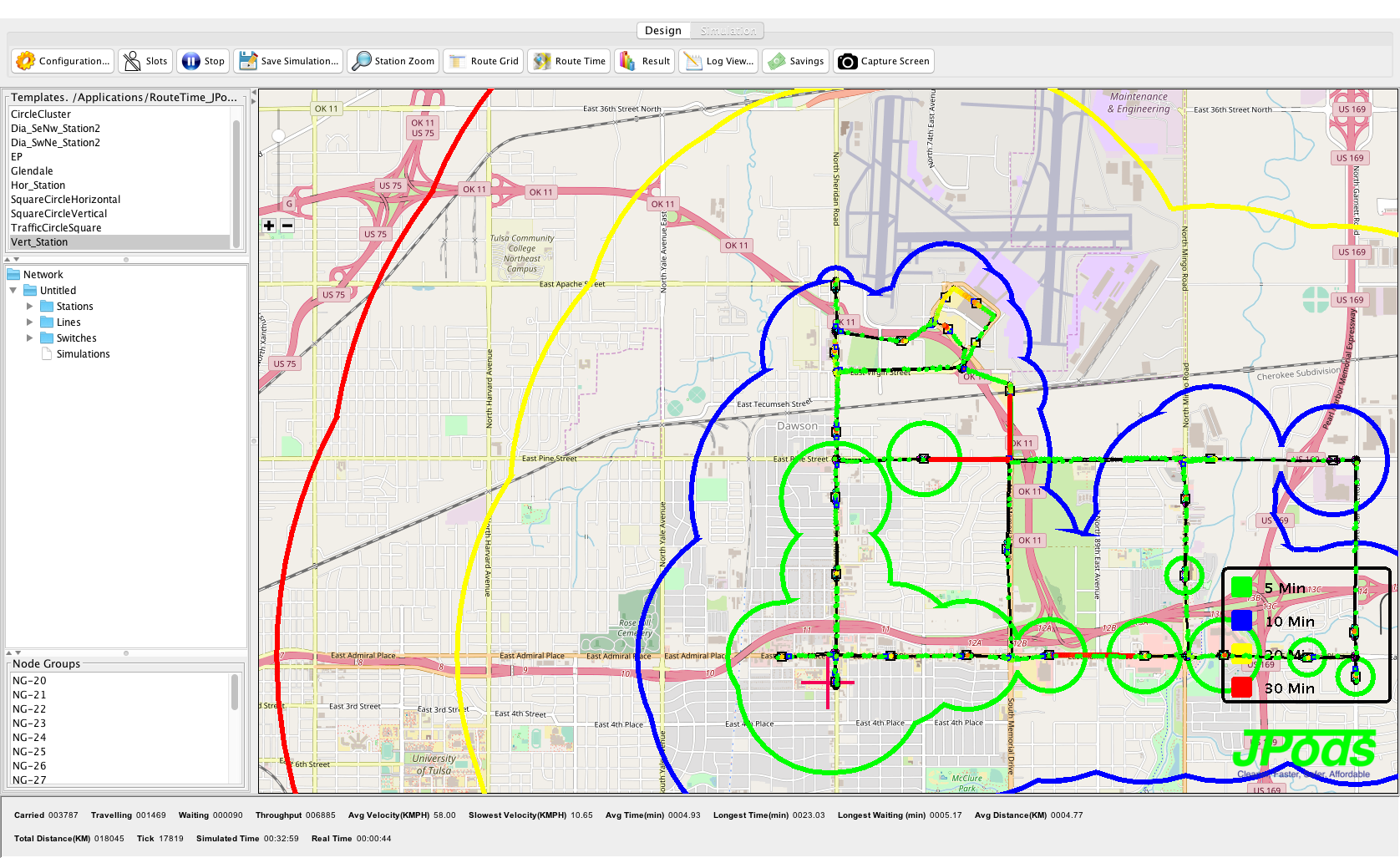Viewport: 1400px width, 858px height.
Task: Open the Log View window
Action: pyautogui.click(x=719, y=61)
